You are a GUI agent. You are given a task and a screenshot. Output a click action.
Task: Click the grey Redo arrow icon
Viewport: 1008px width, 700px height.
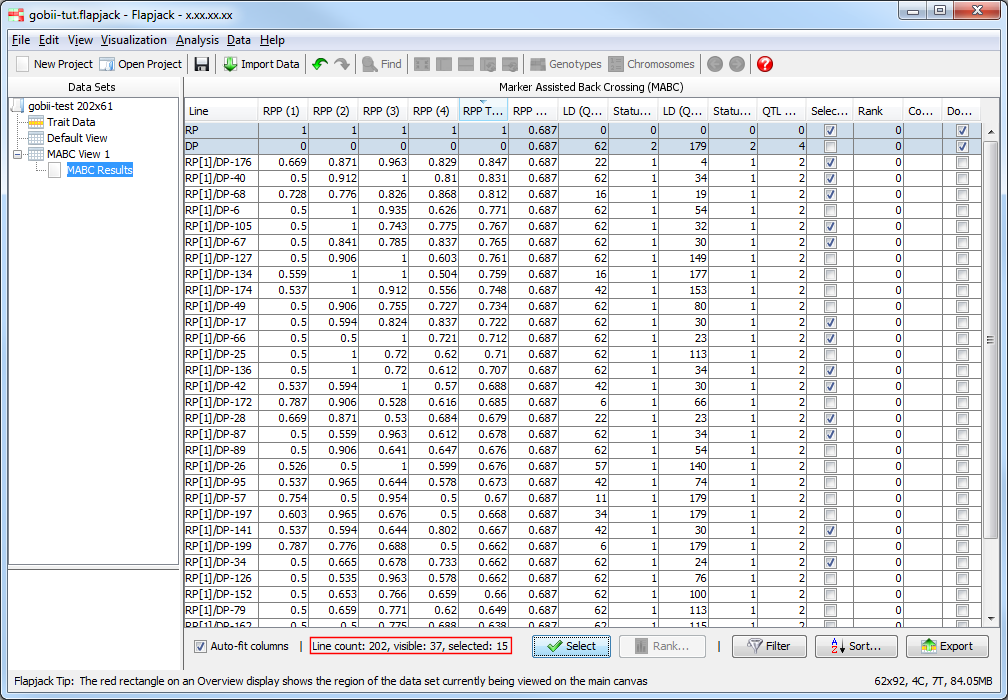click(342, 64)
